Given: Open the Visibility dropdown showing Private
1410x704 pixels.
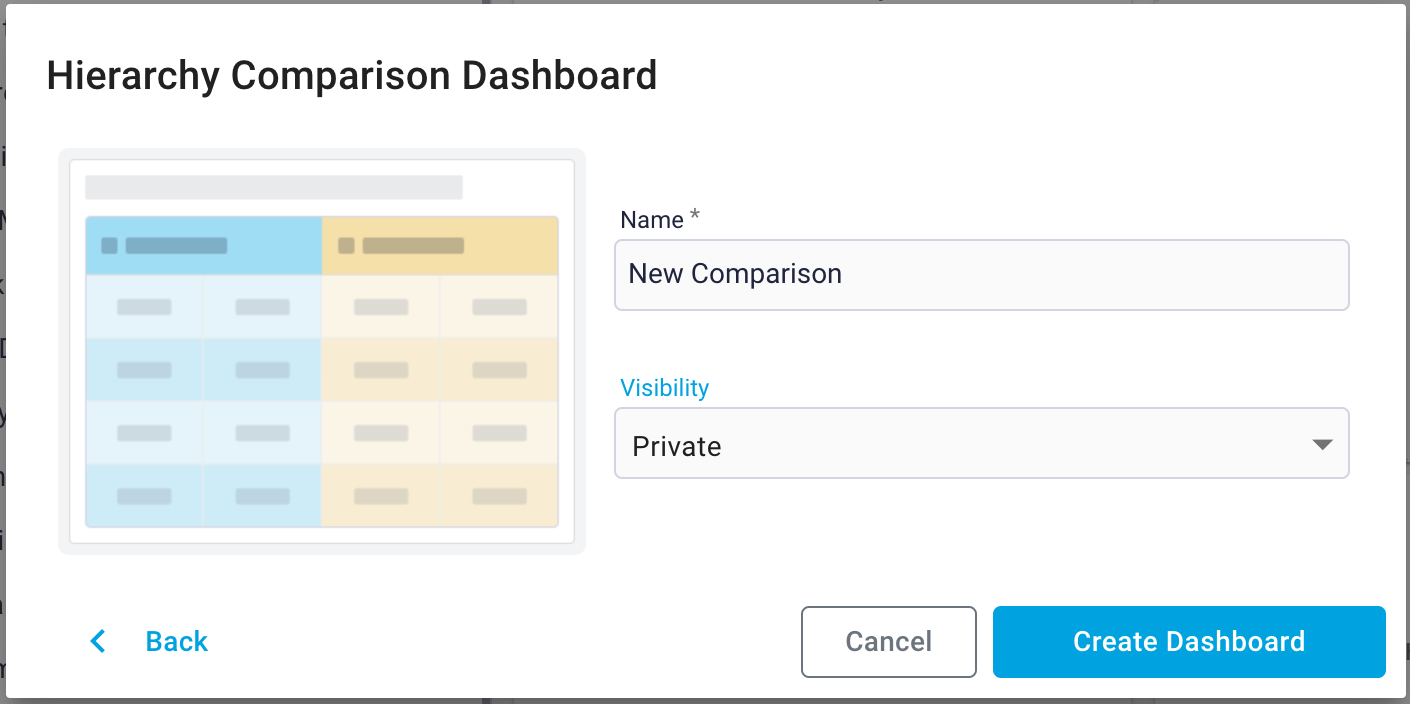Looking at the screenshot, I should (980, 443).
